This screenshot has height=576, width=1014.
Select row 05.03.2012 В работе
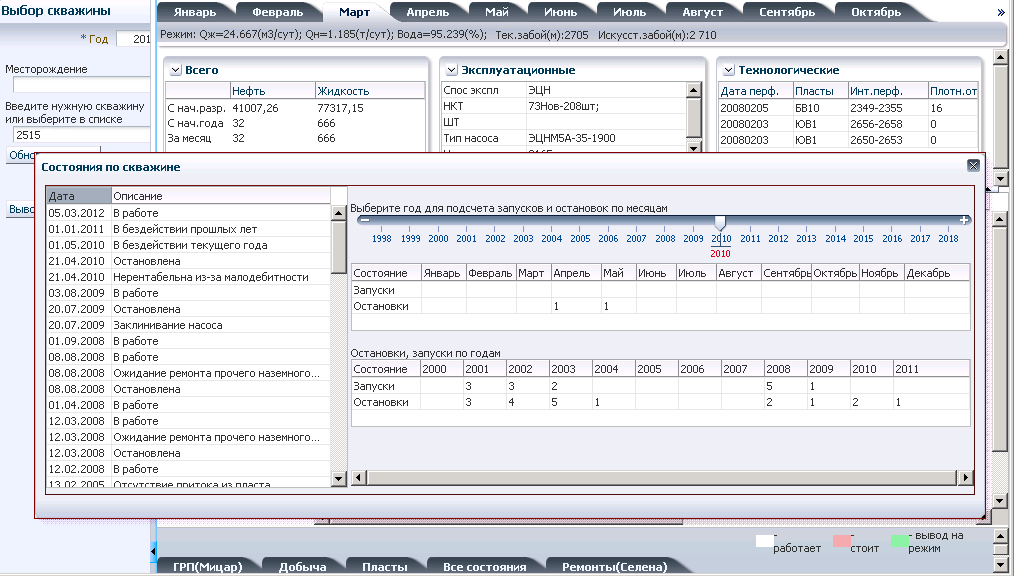click(188, 213)
